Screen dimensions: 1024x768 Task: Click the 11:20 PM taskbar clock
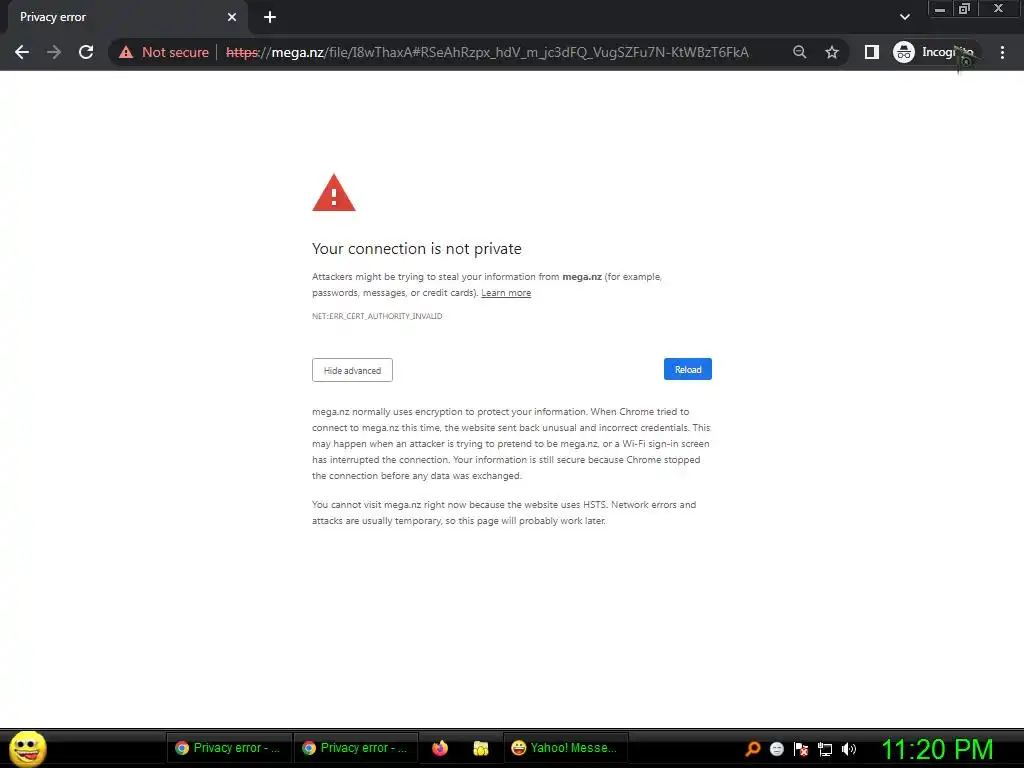coord(937,749)
